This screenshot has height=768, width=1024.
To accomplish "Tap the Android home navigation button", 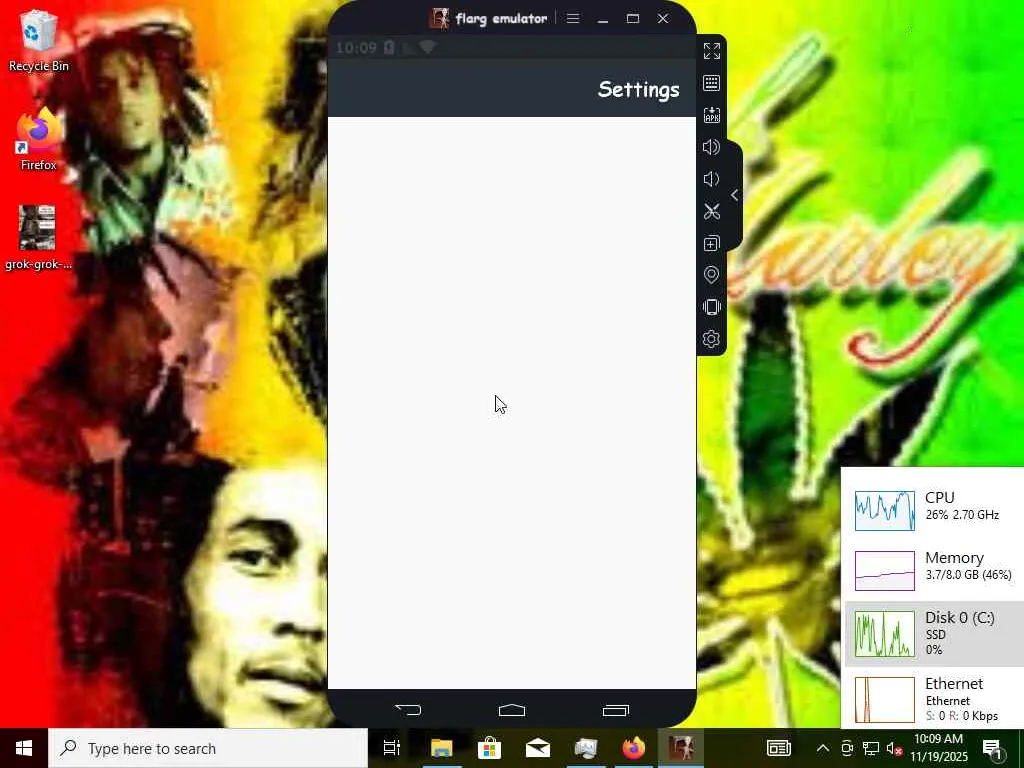I will [x=512, y=710].
